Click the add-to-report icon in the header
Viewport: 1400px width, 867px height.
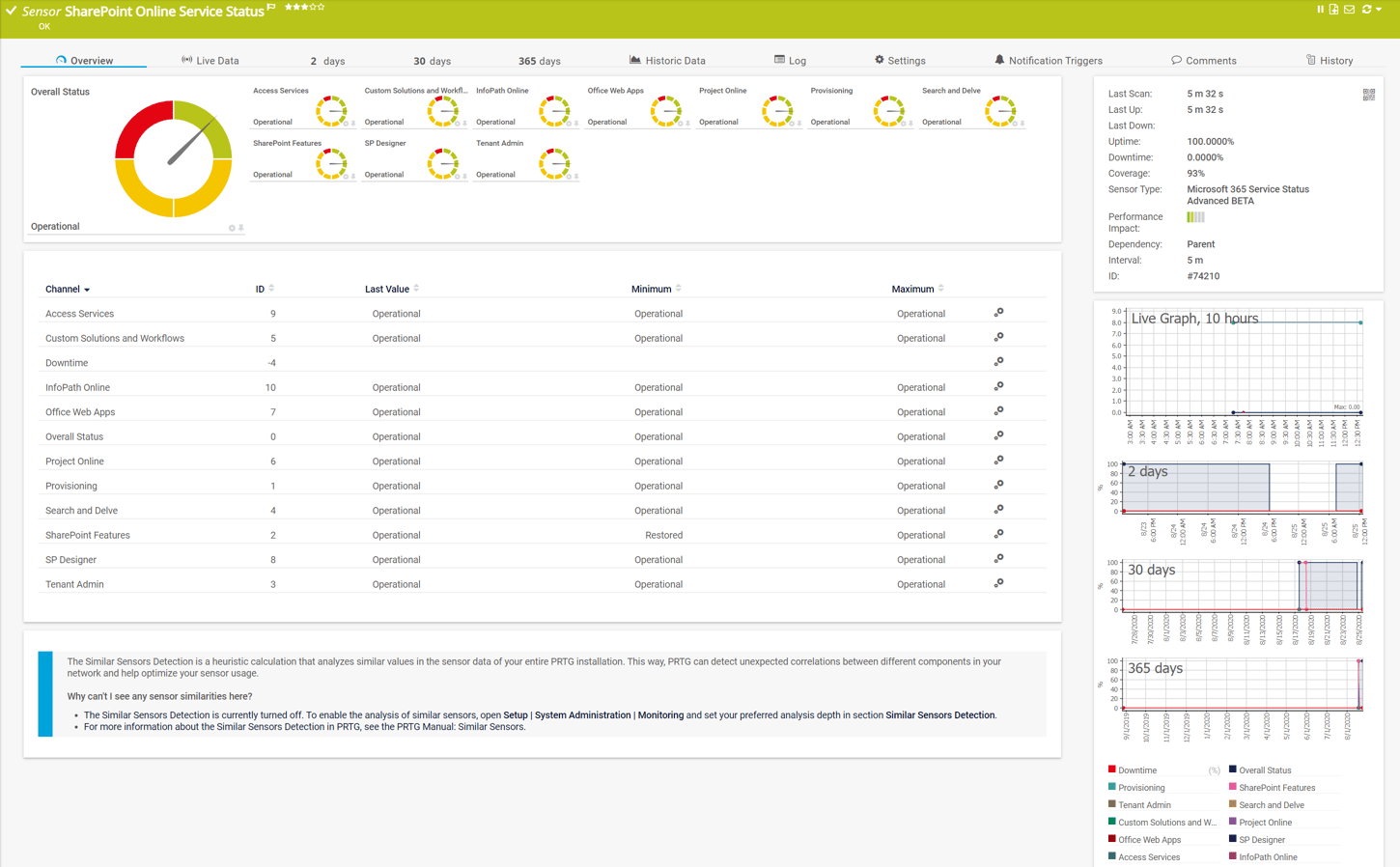[x=1333, y=9]
